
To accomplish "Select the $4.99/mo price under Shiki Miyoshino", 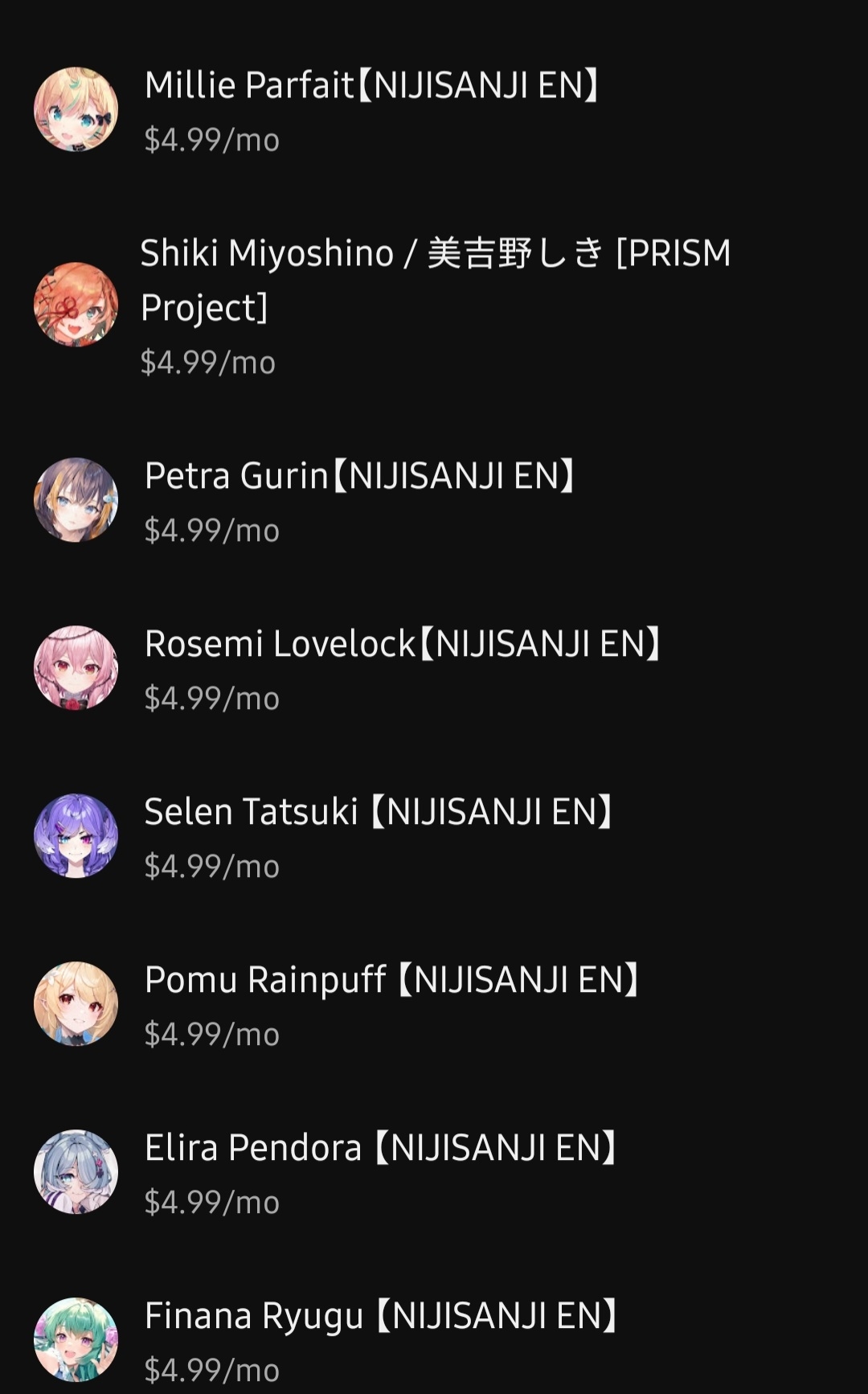I will coord(208,363).
